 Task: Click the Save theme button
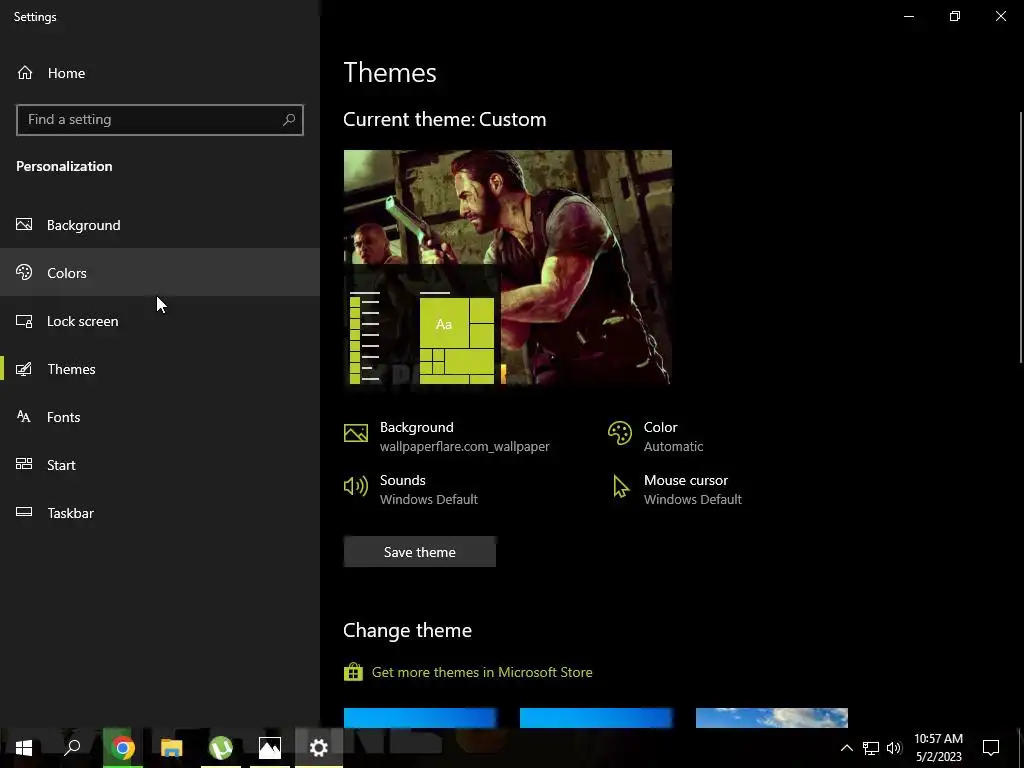tap(420, 552)
